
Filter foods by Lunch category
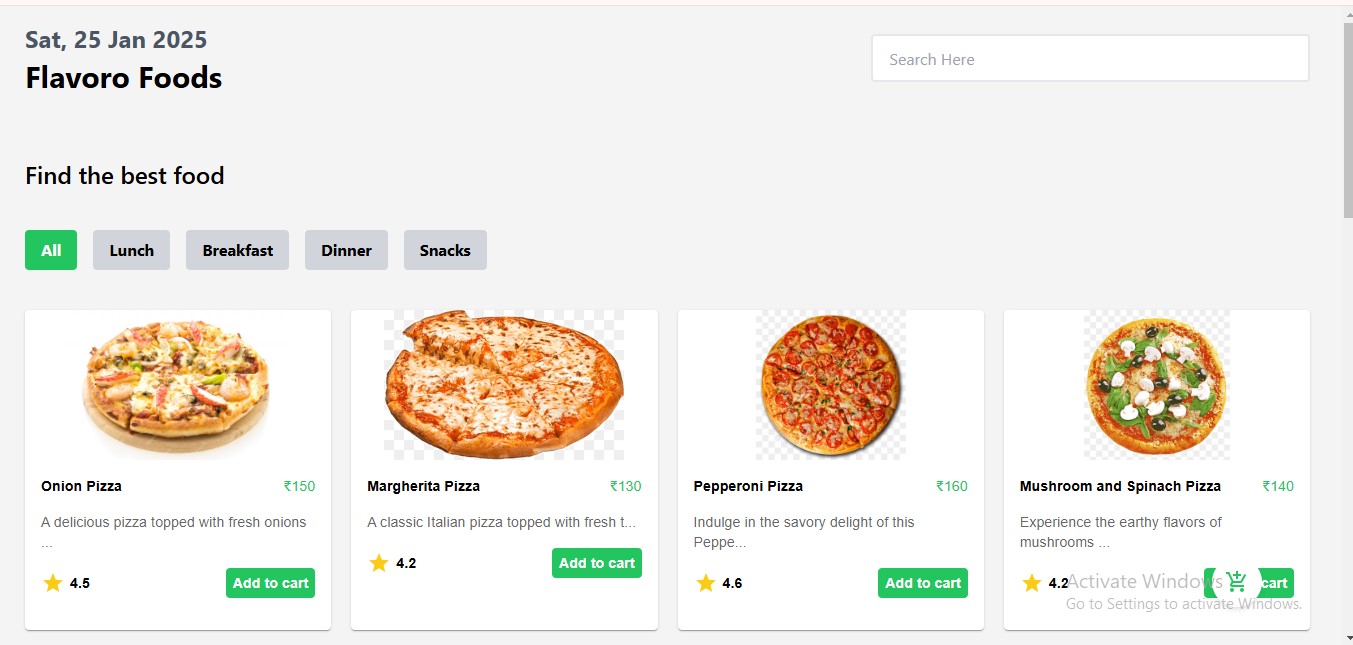(x=131, y=250)
